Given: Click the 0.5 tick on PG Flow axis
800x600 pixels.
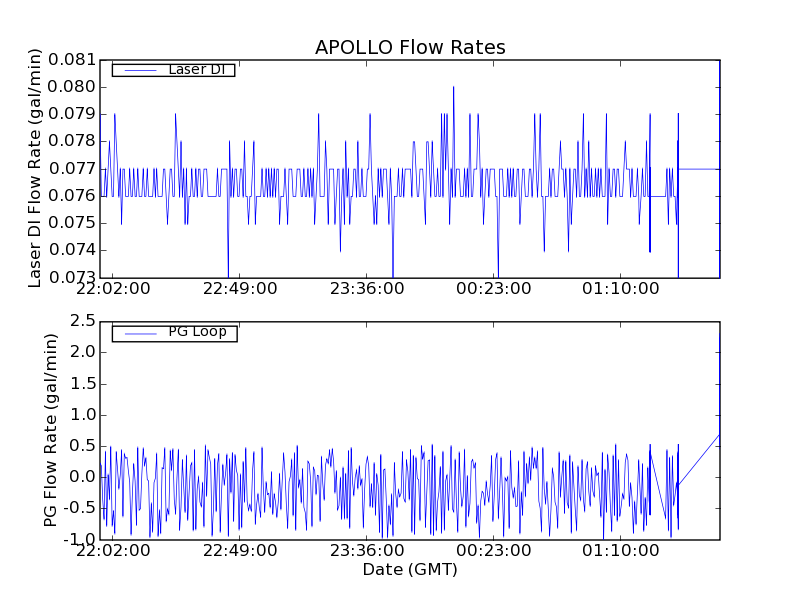Looking at the screenshot, I should point(83,446).
